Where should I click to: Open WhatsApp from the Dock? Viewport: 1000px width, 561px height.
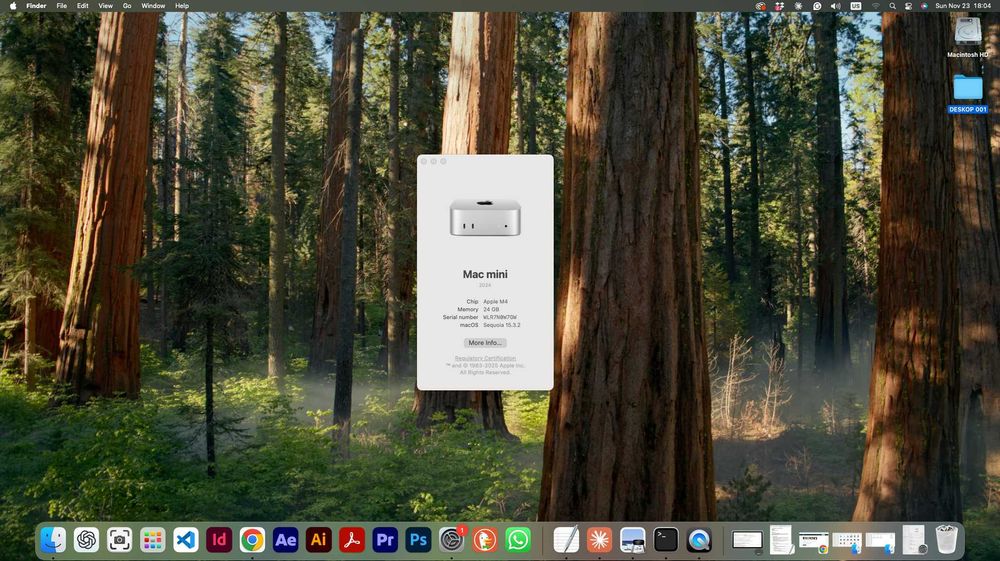pyautogui.click(x=518, y=540)
